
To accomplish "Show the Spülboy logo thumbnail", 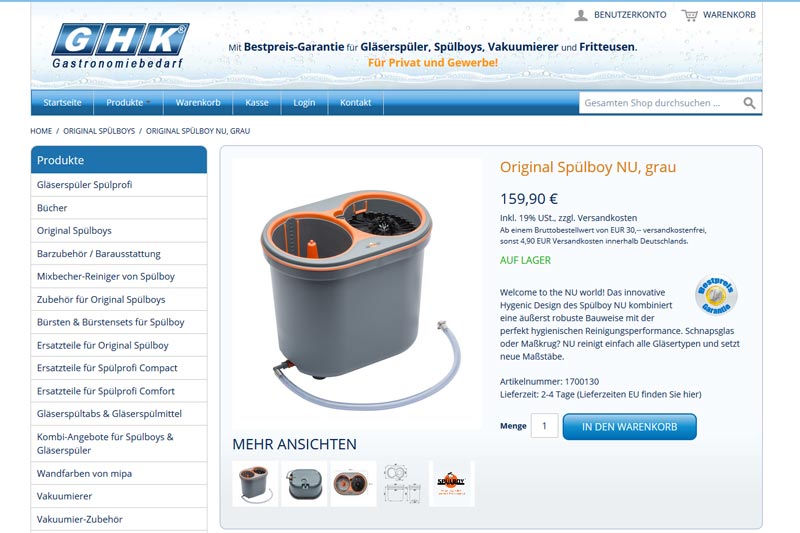I will (452, 484).
